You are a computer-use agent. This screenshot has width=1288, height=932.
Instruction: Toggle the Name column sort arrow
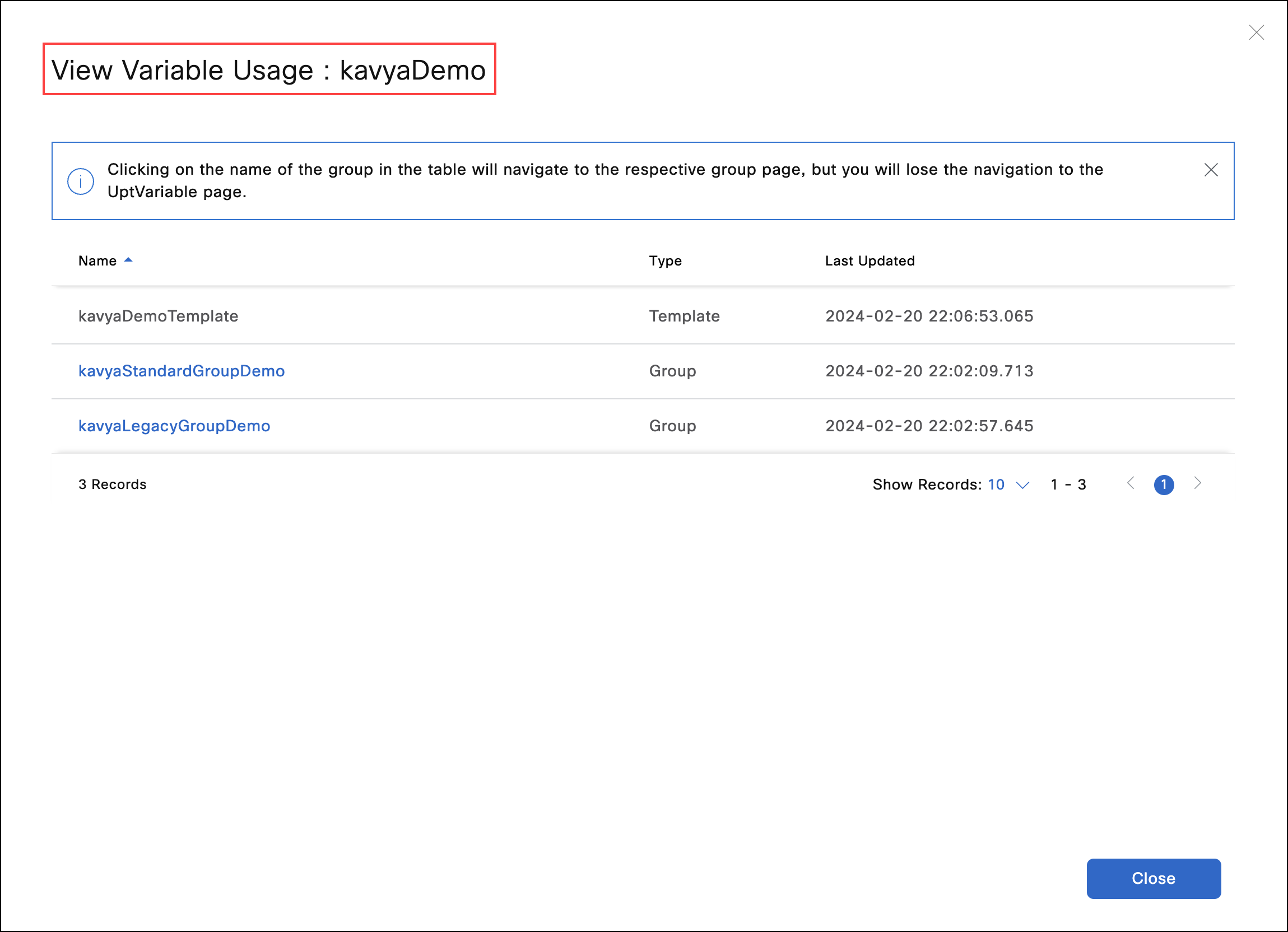tap(128, 260)
